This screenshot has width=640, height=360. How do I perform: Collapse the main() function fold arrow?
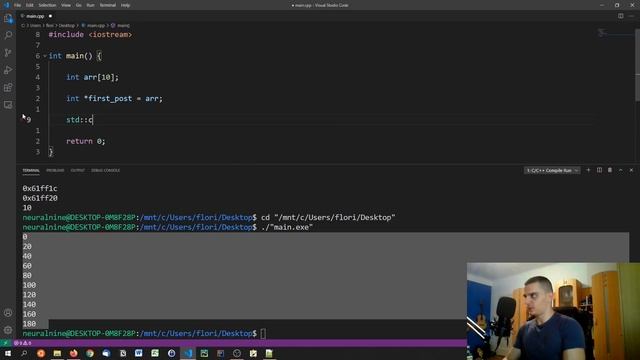click(x=45, y=56)
